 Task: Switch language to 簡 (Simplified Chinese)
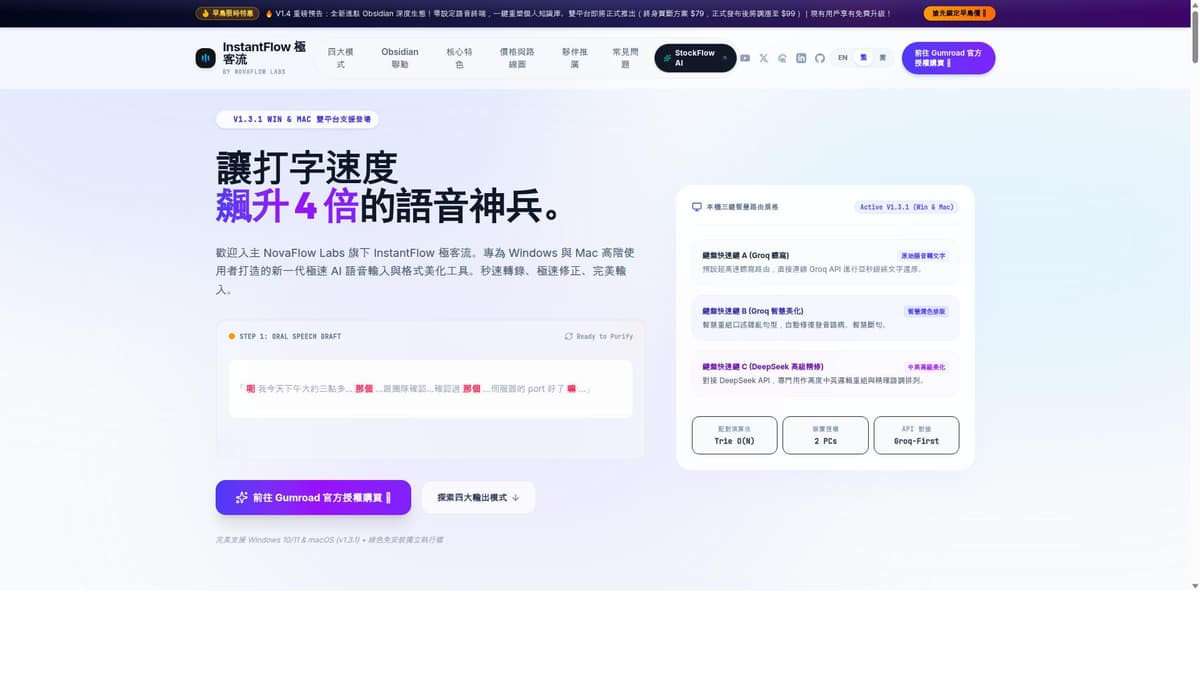pos(882,58)
